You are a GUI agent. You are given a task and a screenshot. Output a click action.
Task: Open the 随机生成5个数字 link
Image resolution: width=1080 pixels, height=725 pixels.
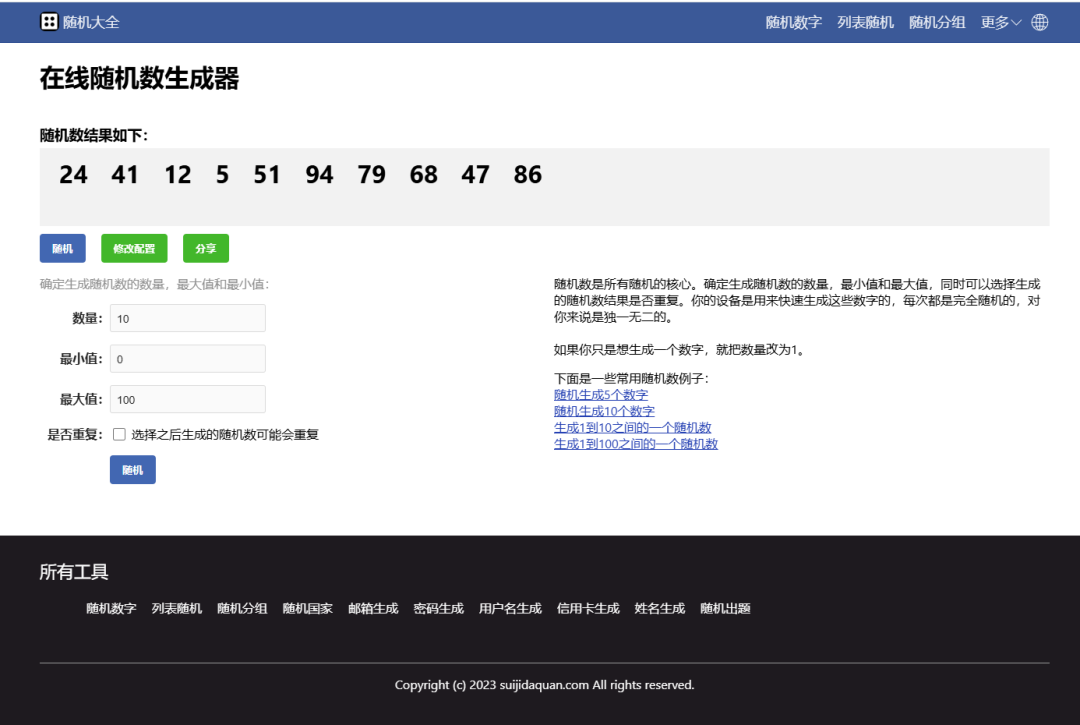coord(601,394)
